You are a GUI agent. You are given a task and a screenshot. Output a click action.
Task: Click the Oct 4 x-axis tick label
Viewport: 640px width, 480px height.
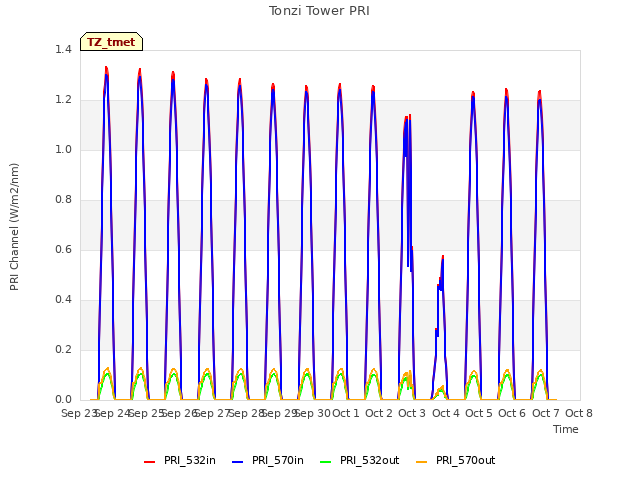[x=446, y=413]
